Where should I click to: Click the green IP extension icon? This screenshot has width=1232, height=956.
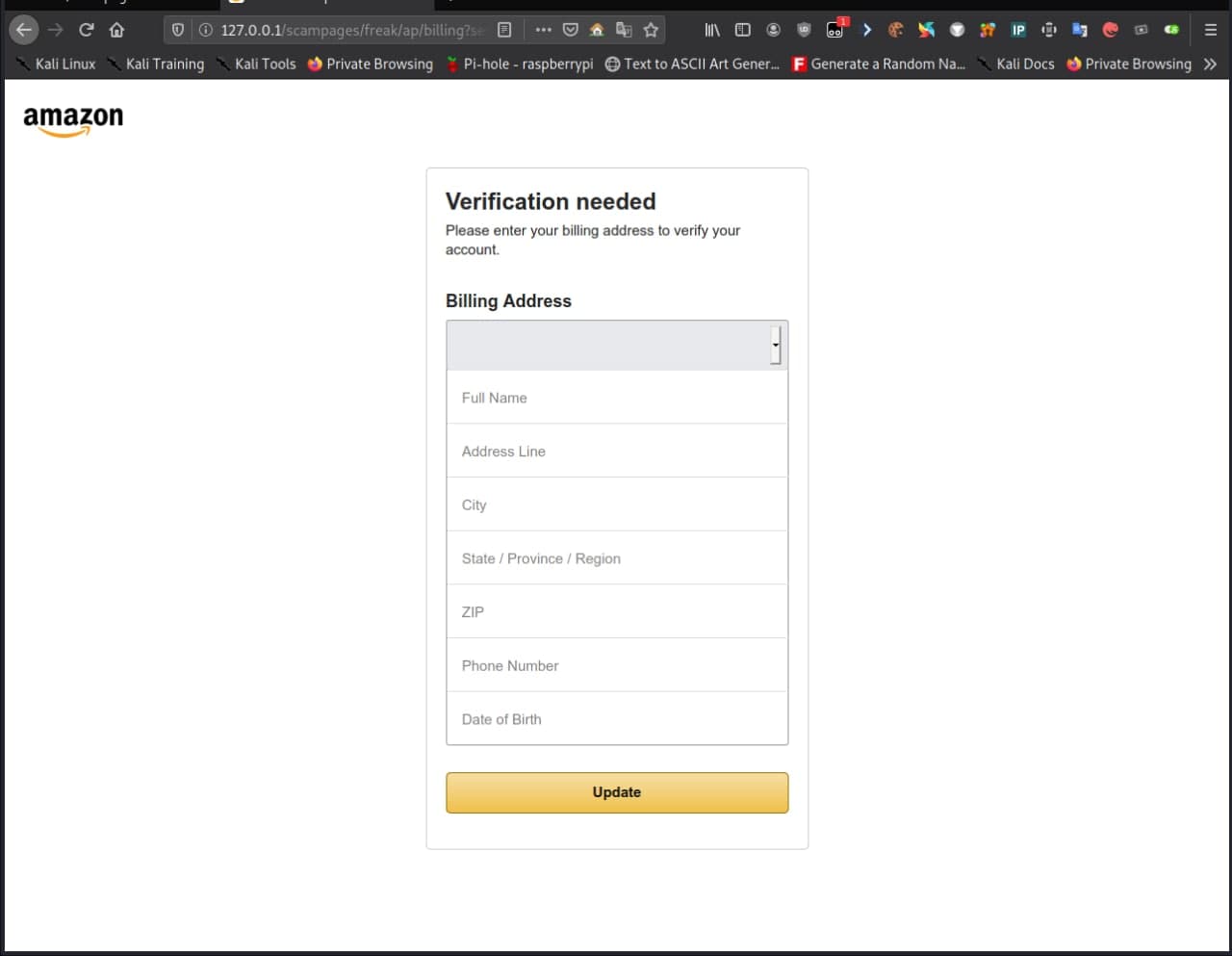(1017, 30)
